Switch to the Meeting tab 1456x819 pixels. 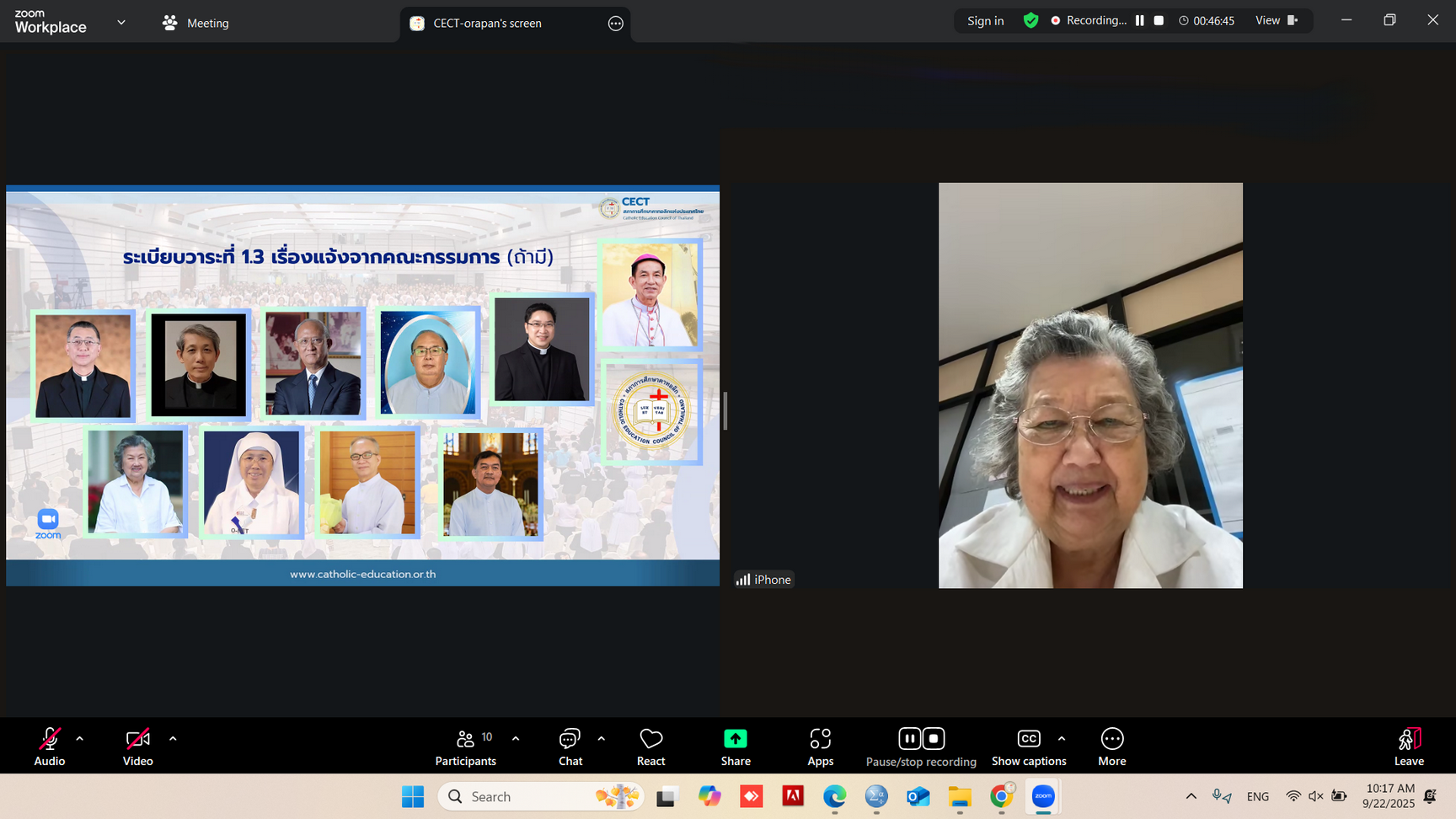pyautogui.click(x=196, y=23)
